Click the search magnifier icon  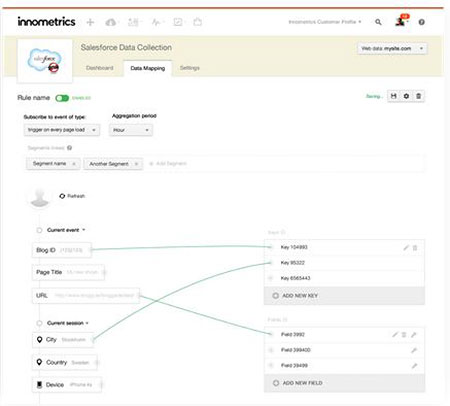click(x=378, y=22)
